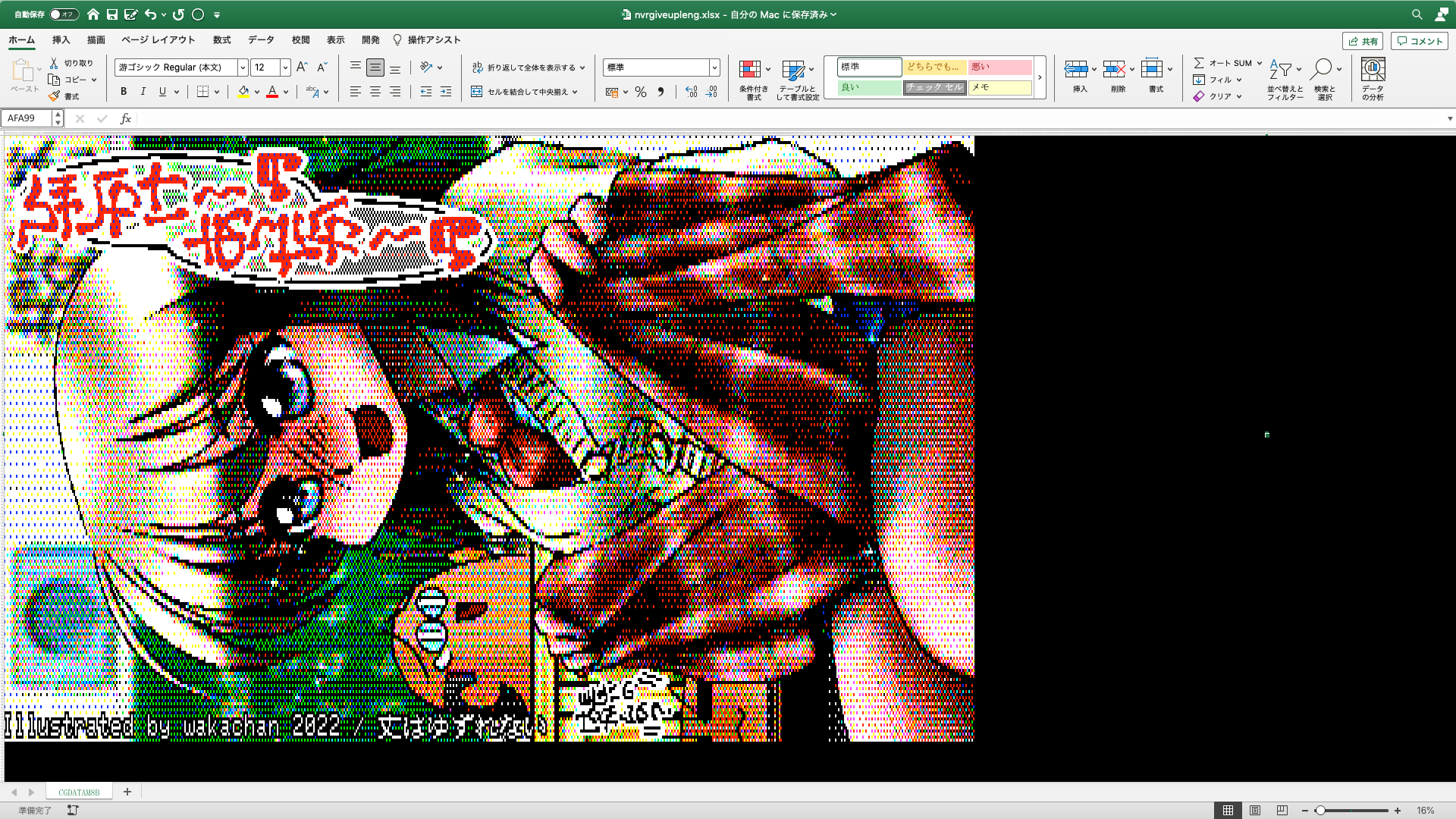The height and width of the screenshot is (819, 1456).
Task: Click セルを結合して中央揃え merge button
Action: point(524,92)
